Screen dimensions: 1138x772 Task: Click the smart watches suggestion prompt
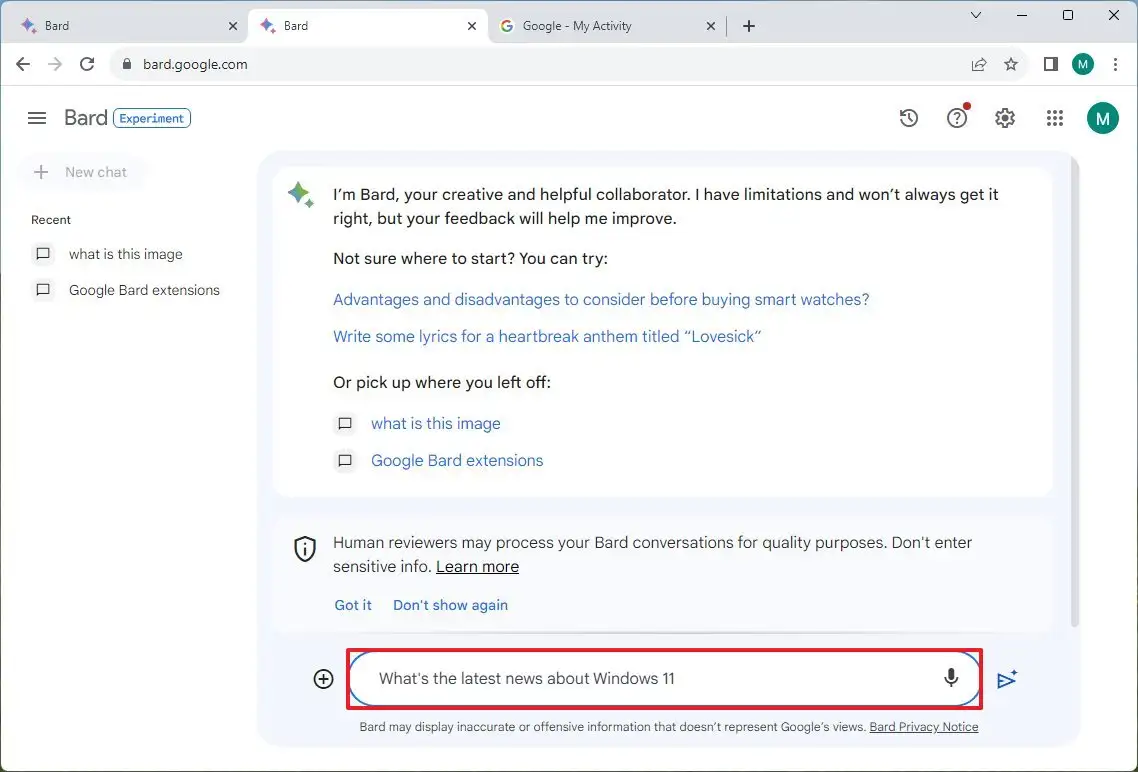tap(600, 299)
